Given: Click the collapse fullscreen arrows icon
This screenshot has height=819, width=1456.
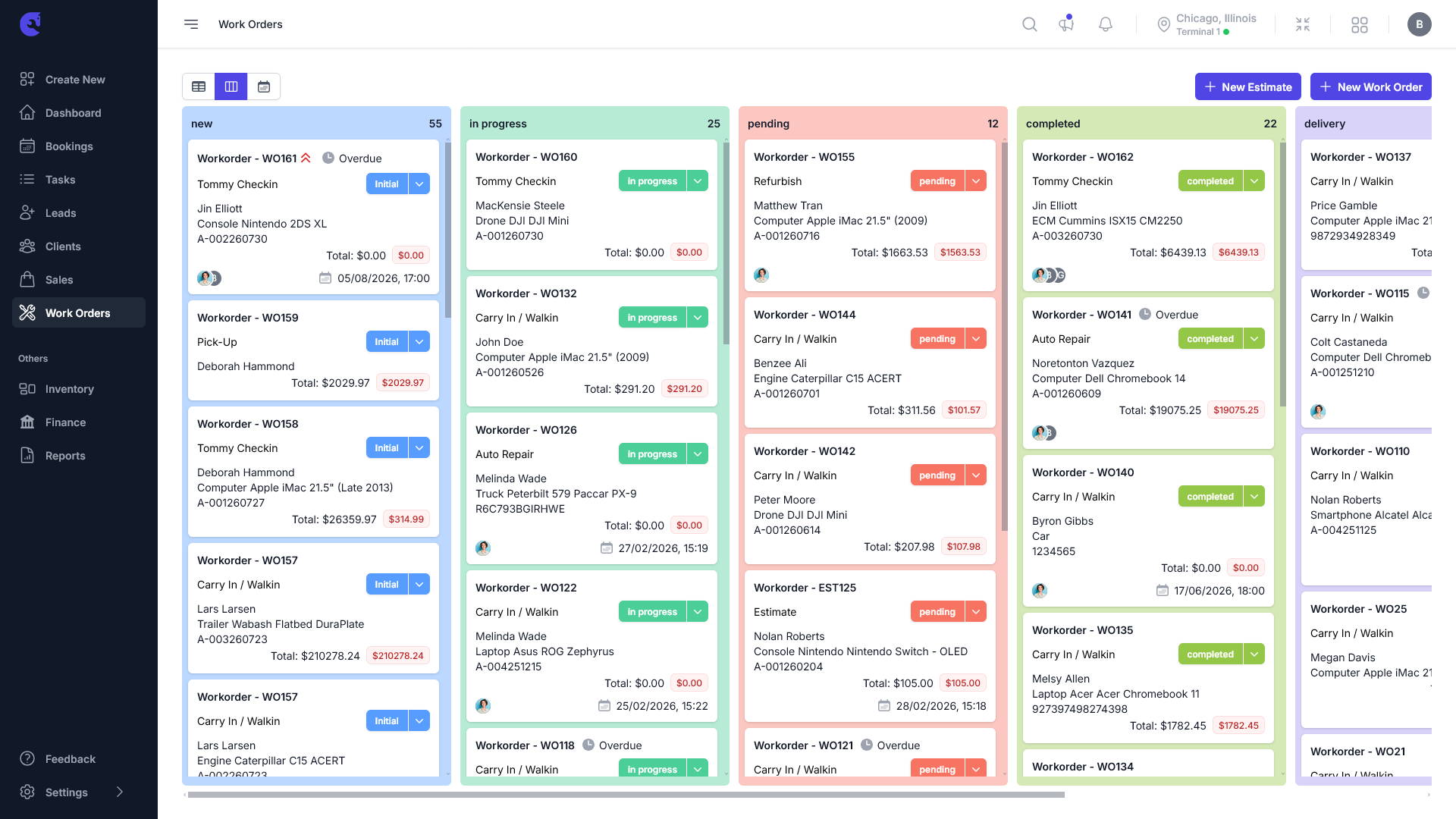Looking at the screenshot, I should 1303,24.
